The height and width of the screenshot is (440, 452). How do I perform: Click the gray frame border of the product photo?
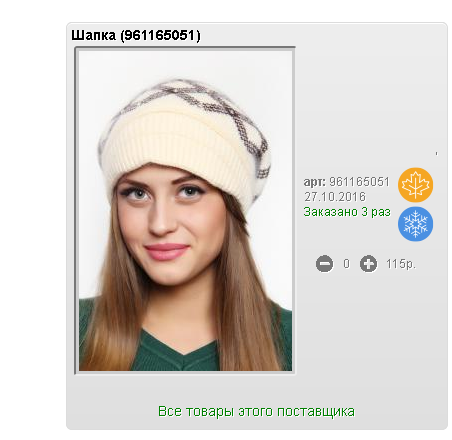point(76,210)
